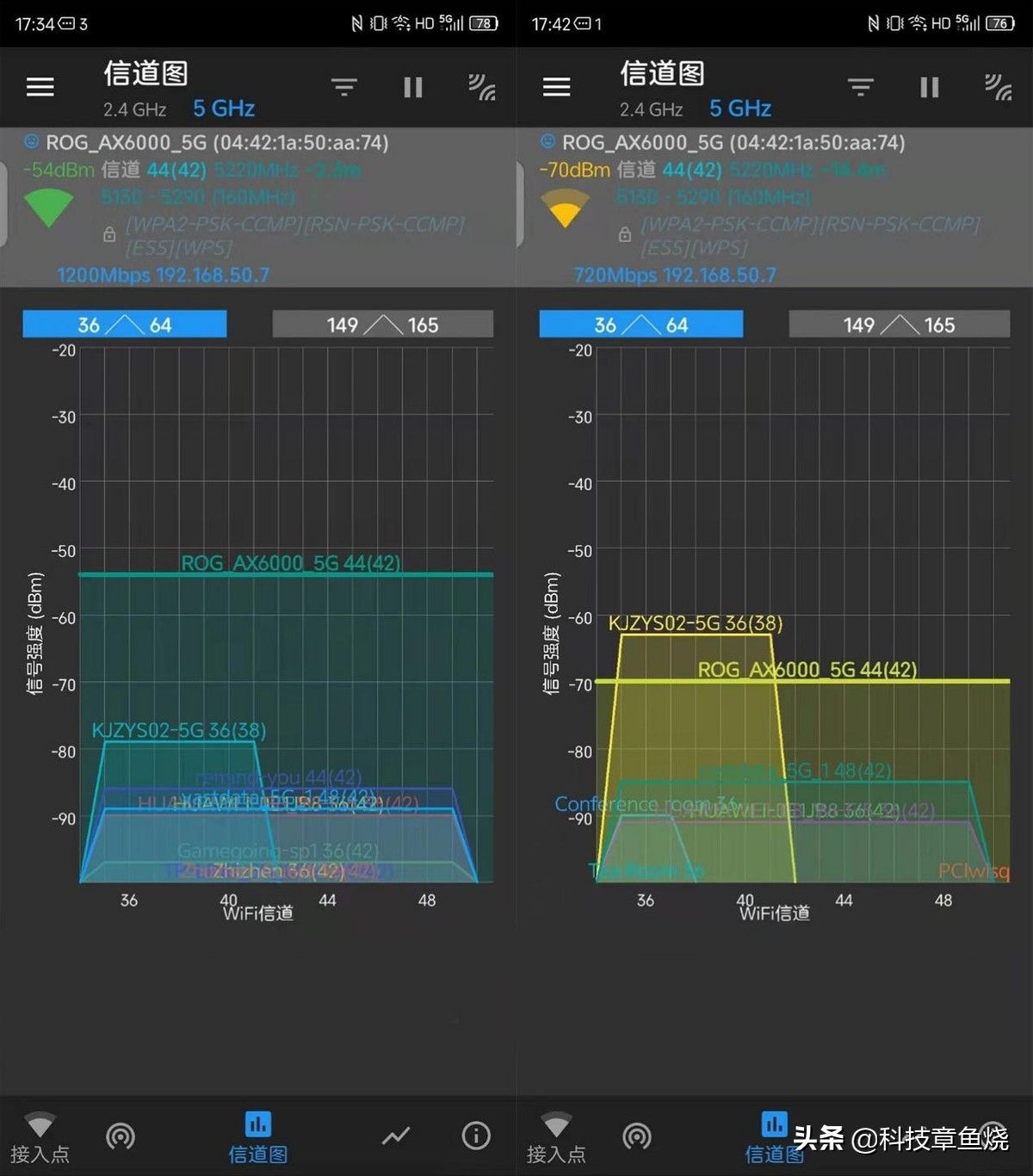Tap yellow KJZYS02-5G label in right graph
Image resolution: width=1033 pixels, height=1176 pixels.
pyautogui.click(x=695, y=623)
